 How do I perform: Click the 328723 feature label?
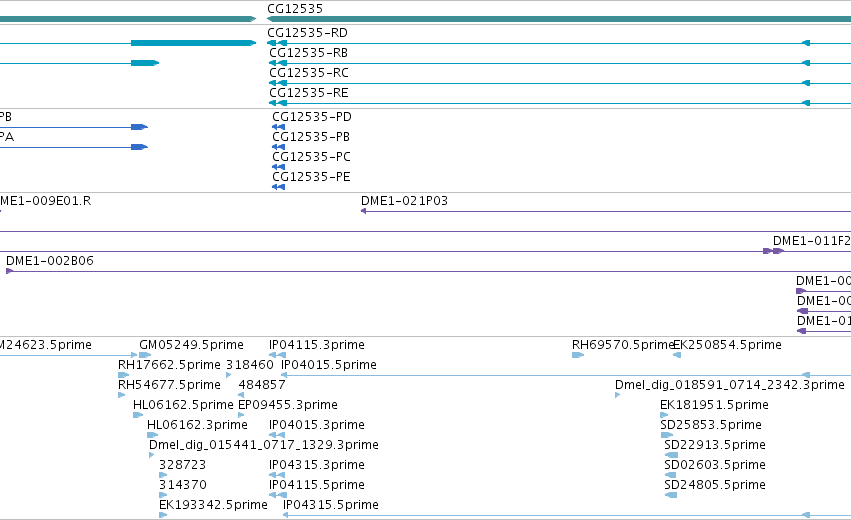(182, 465)
